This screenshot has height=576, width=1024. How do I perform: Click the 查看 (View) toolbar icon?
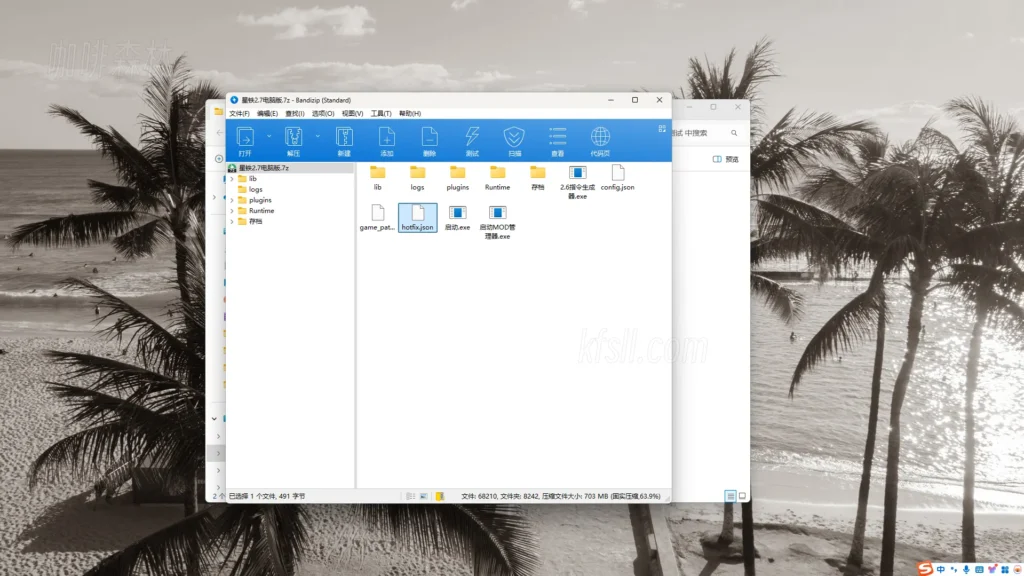click(x=557, y=138)
